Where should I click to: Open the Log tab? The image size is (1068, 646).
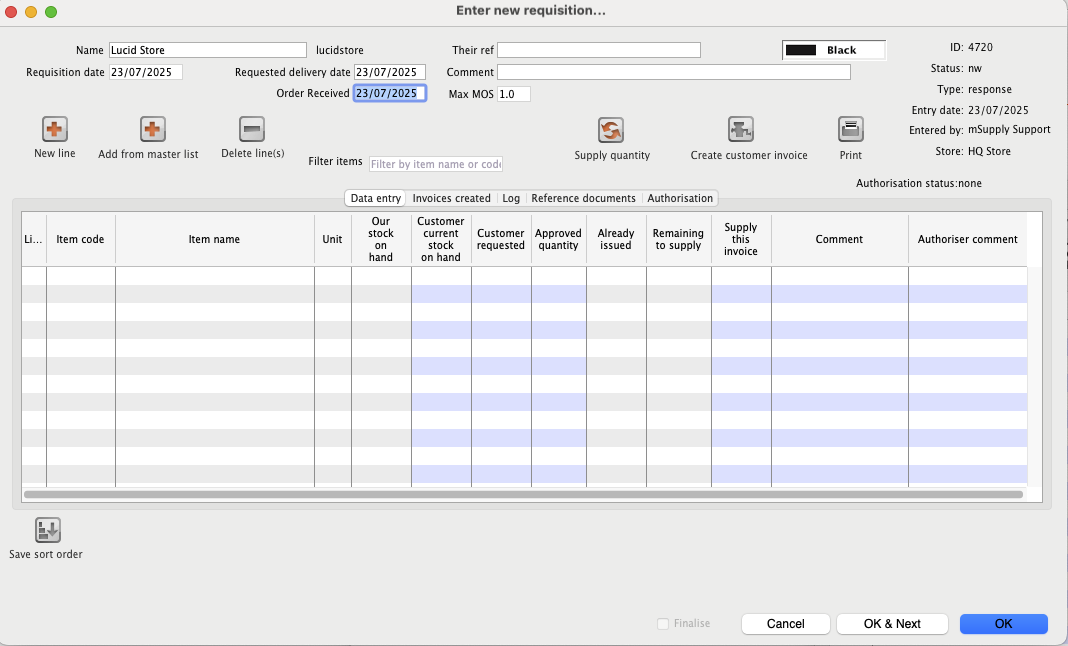coord(511,198)
